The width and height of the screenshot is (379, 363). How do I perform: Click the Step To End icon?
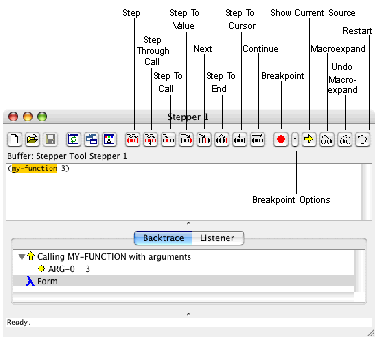pyautogui.click(x=222, y=139)
